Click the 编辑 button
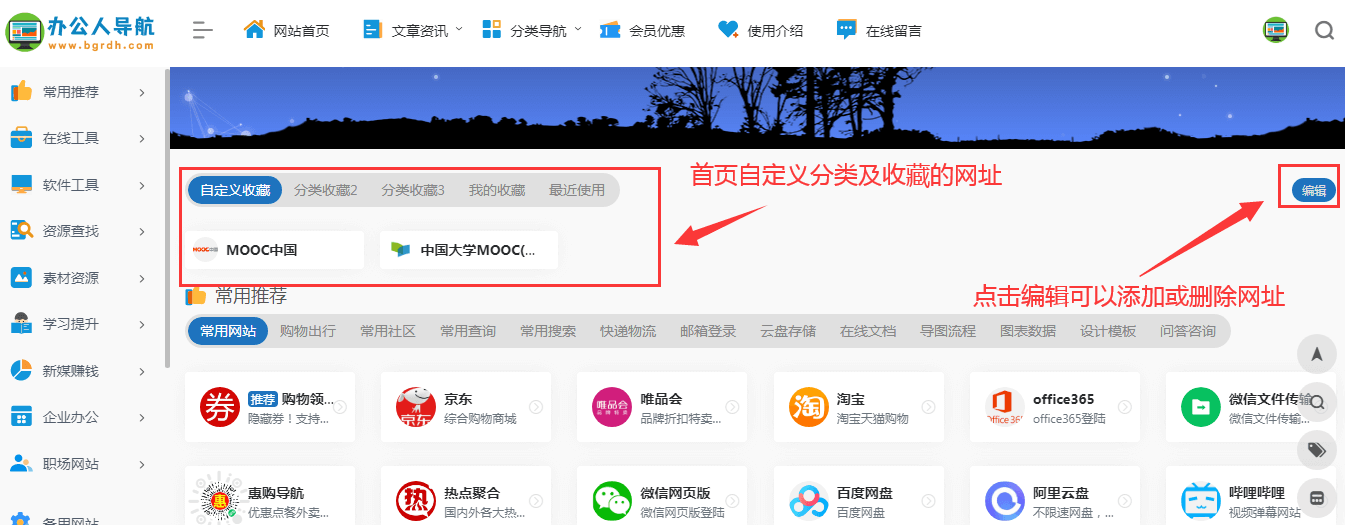1345x525 pixels. coord(1313,191)
